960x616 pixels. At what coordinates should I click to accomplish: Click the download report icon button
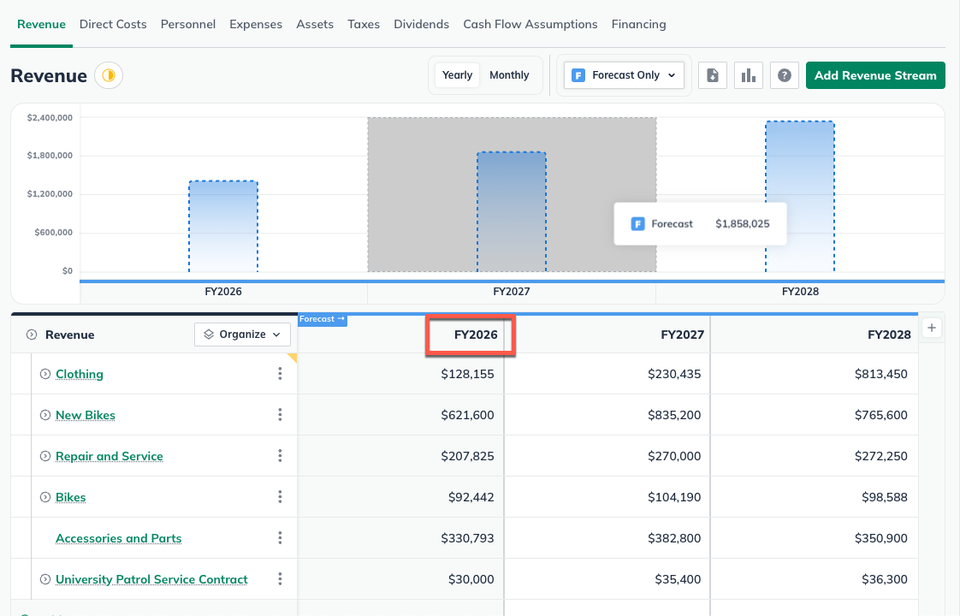pyautogui.click(x=713, y=75)
